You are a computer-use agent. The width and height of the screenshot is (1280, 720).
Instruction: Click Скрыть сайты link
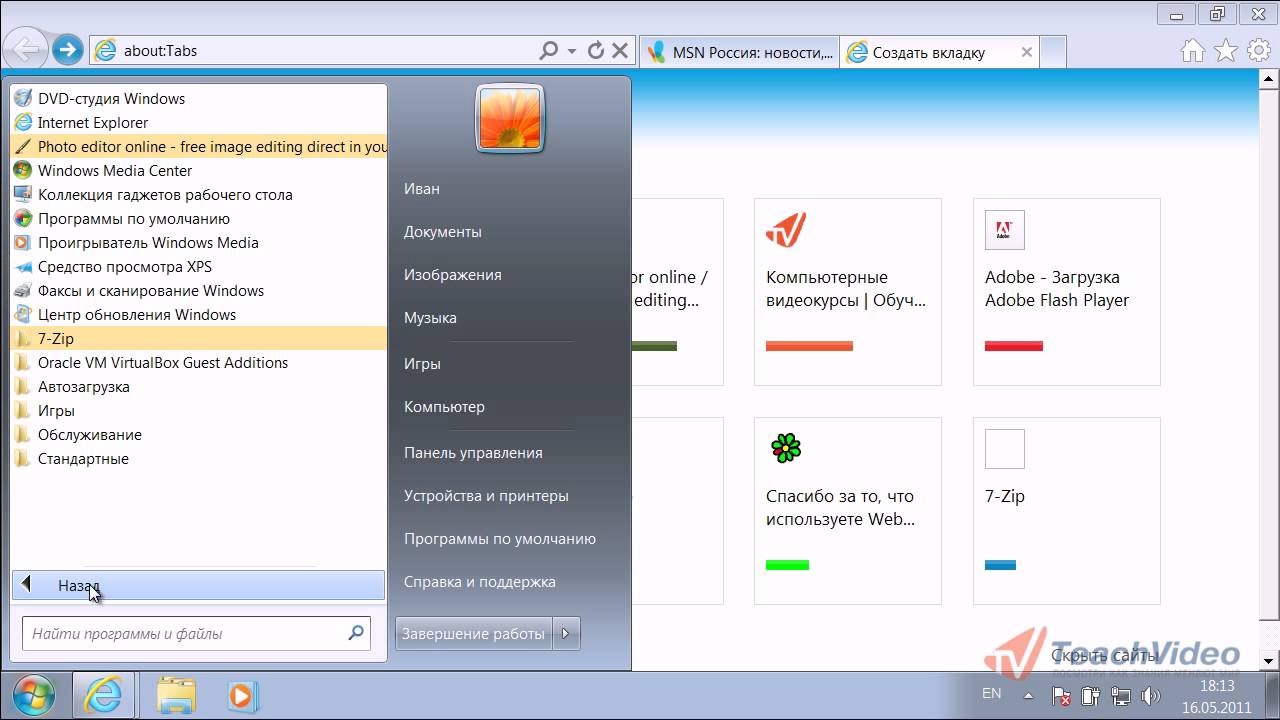1105,655
